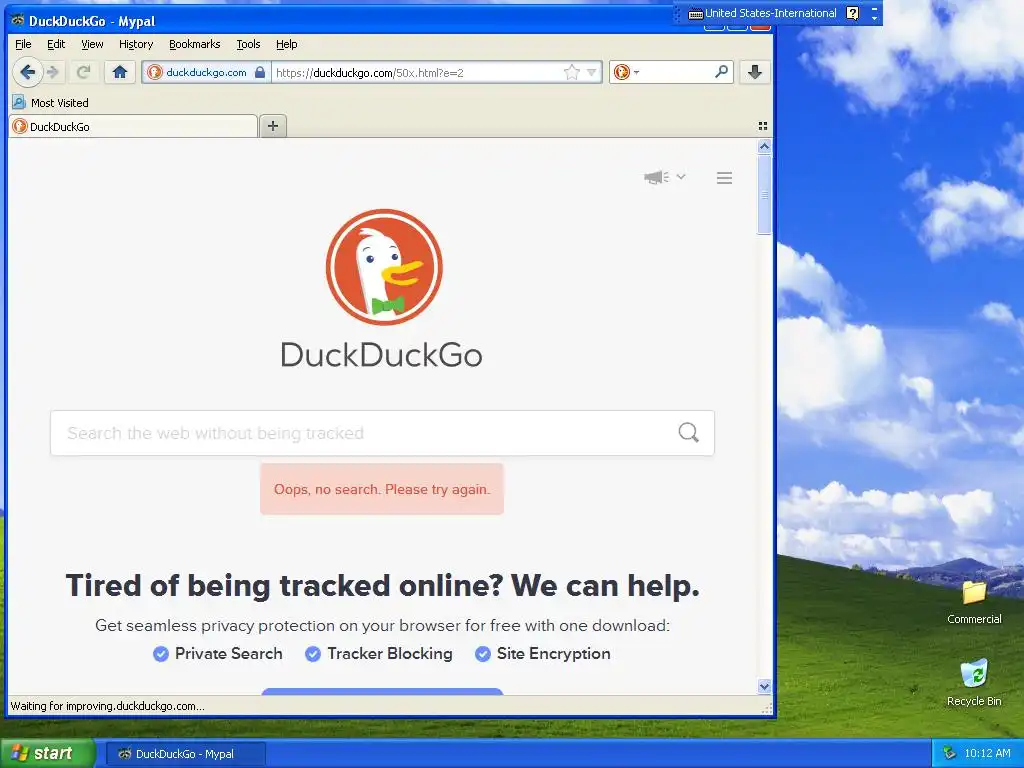Click the search magnifier in DuckDuckGo box
The image size is (1024, 768).
click(688, 432)
